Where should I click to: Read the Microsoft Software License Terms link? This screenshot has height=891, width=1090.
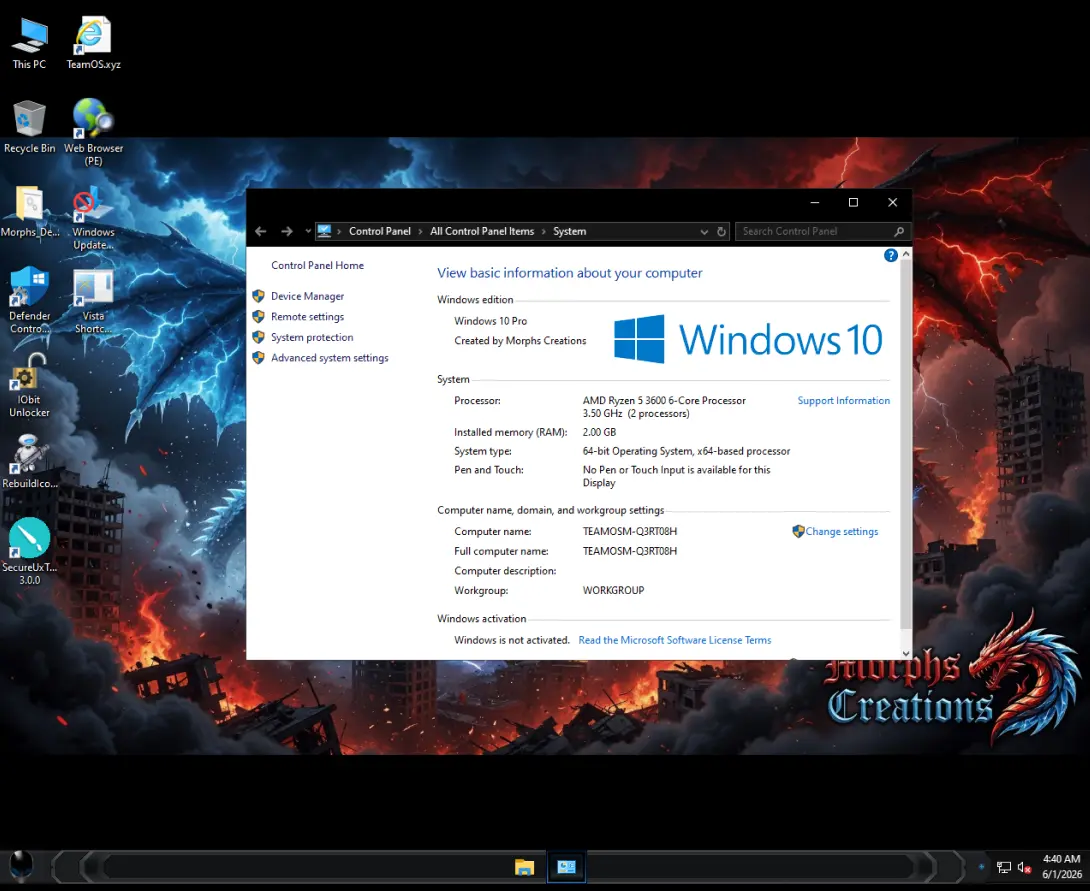674,640
